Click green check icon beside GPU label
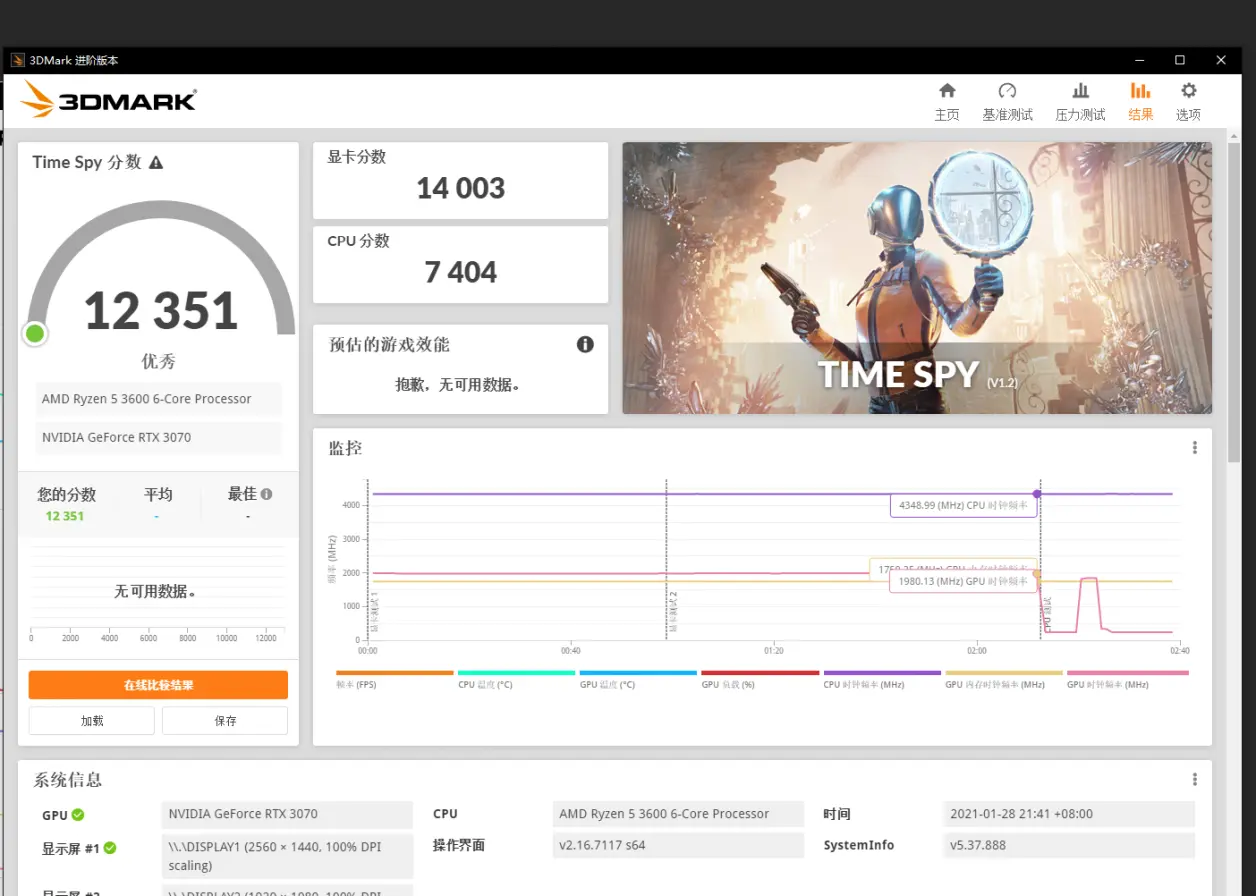 [x=78, y=815]
